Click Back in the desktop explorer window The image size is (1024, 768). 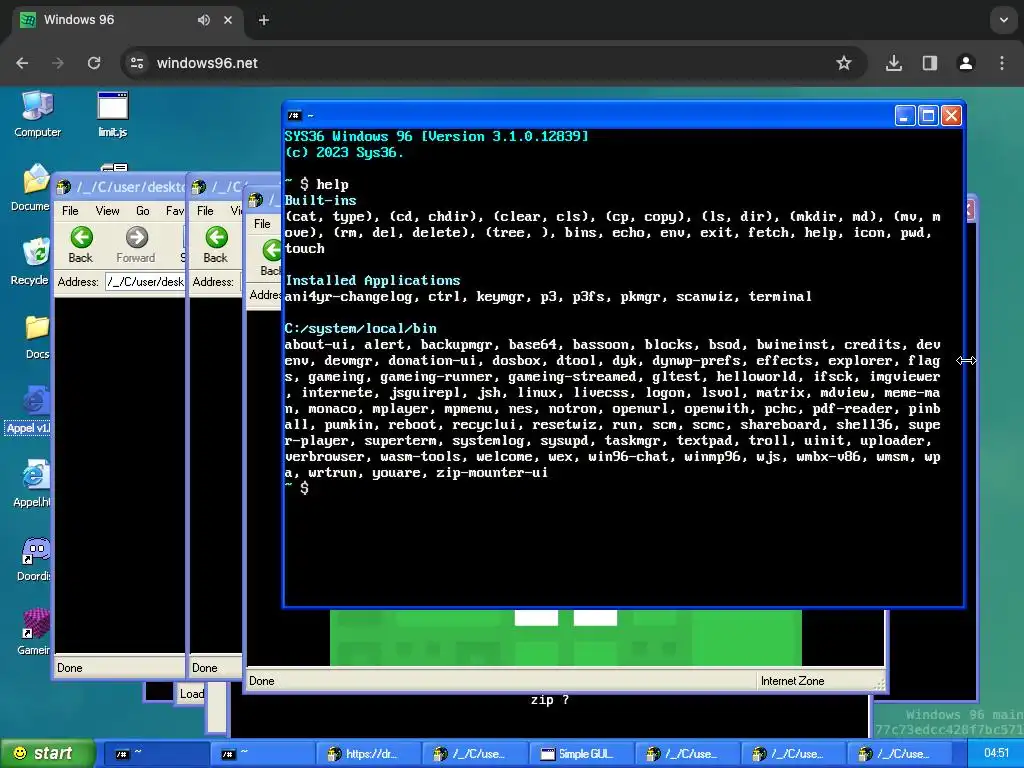(x=81, y=245)
